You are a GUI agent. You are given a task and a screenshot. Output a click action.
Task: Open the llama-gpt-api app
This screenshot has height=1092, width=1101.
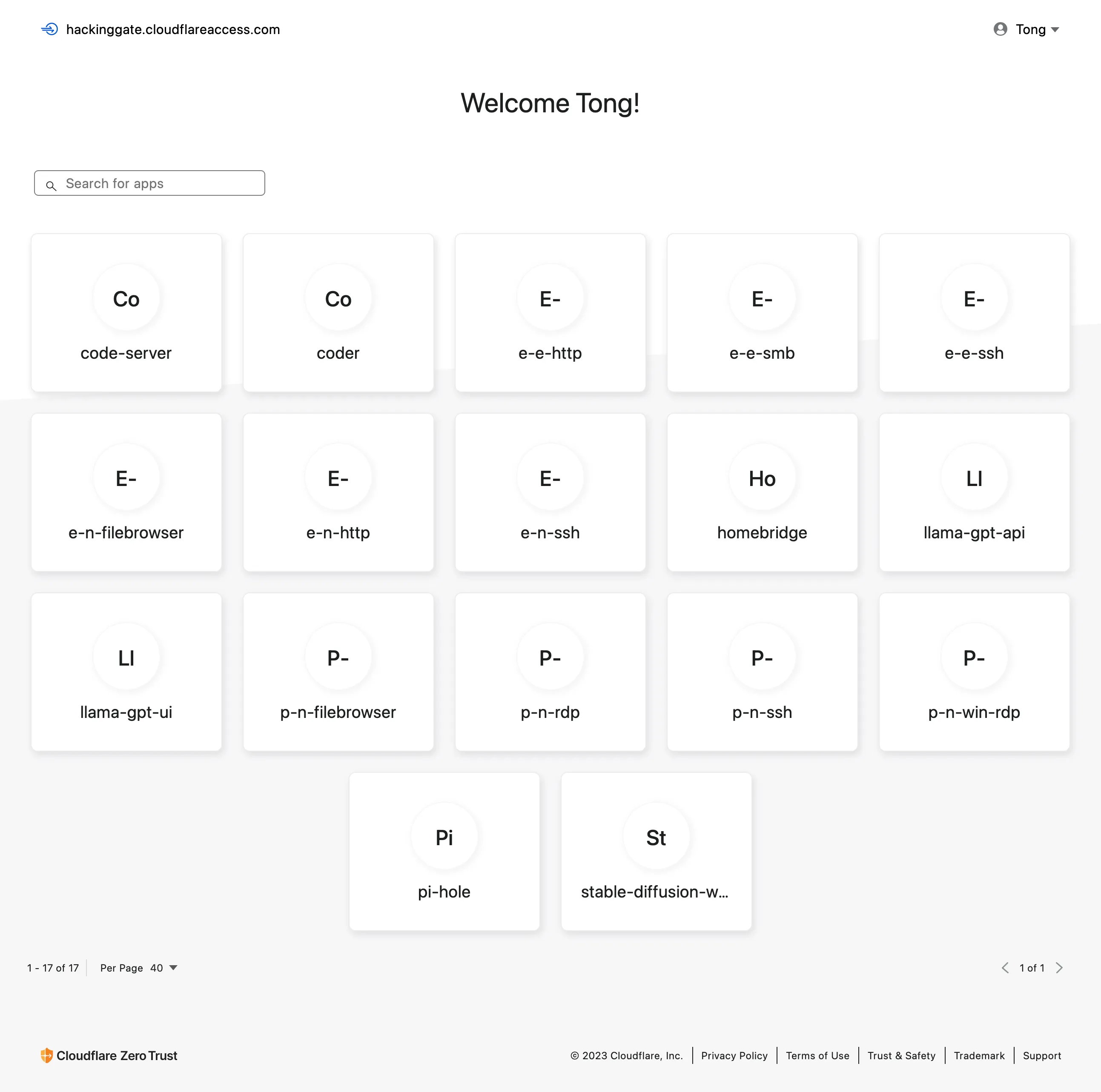(x=974, y=492)
